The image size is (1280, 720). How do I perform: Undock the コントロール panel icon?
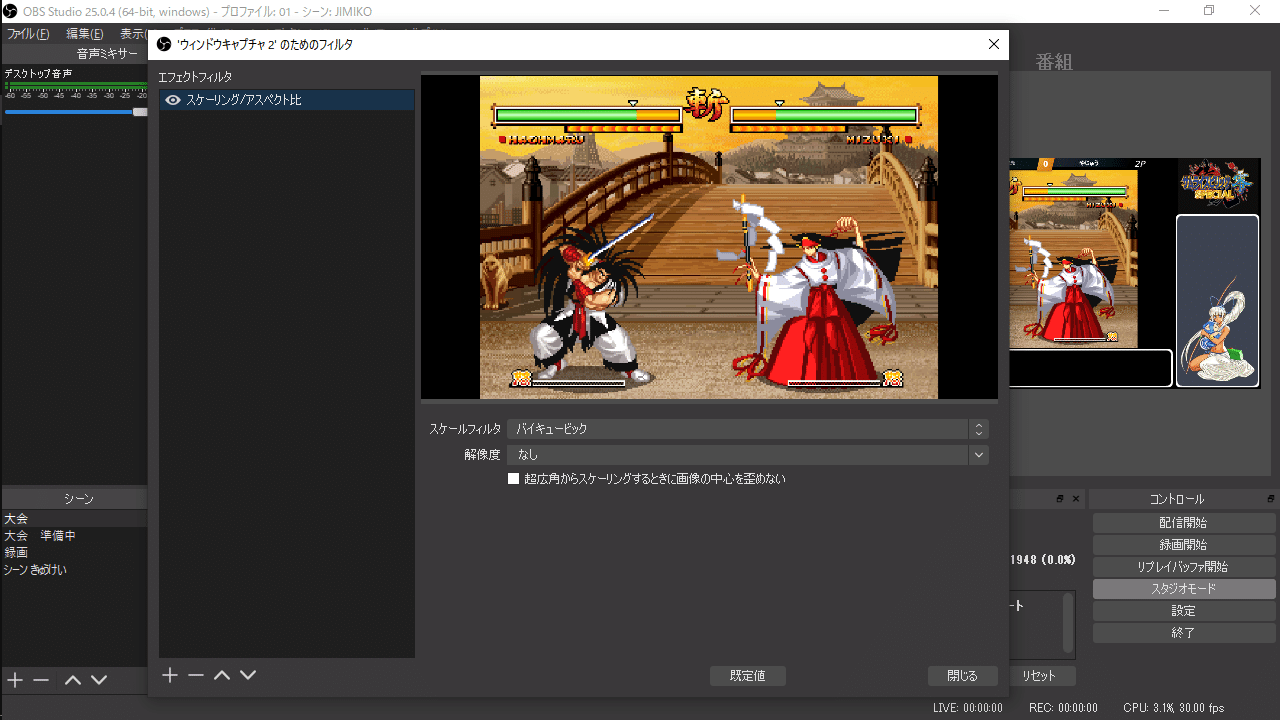coord(1271,498)
